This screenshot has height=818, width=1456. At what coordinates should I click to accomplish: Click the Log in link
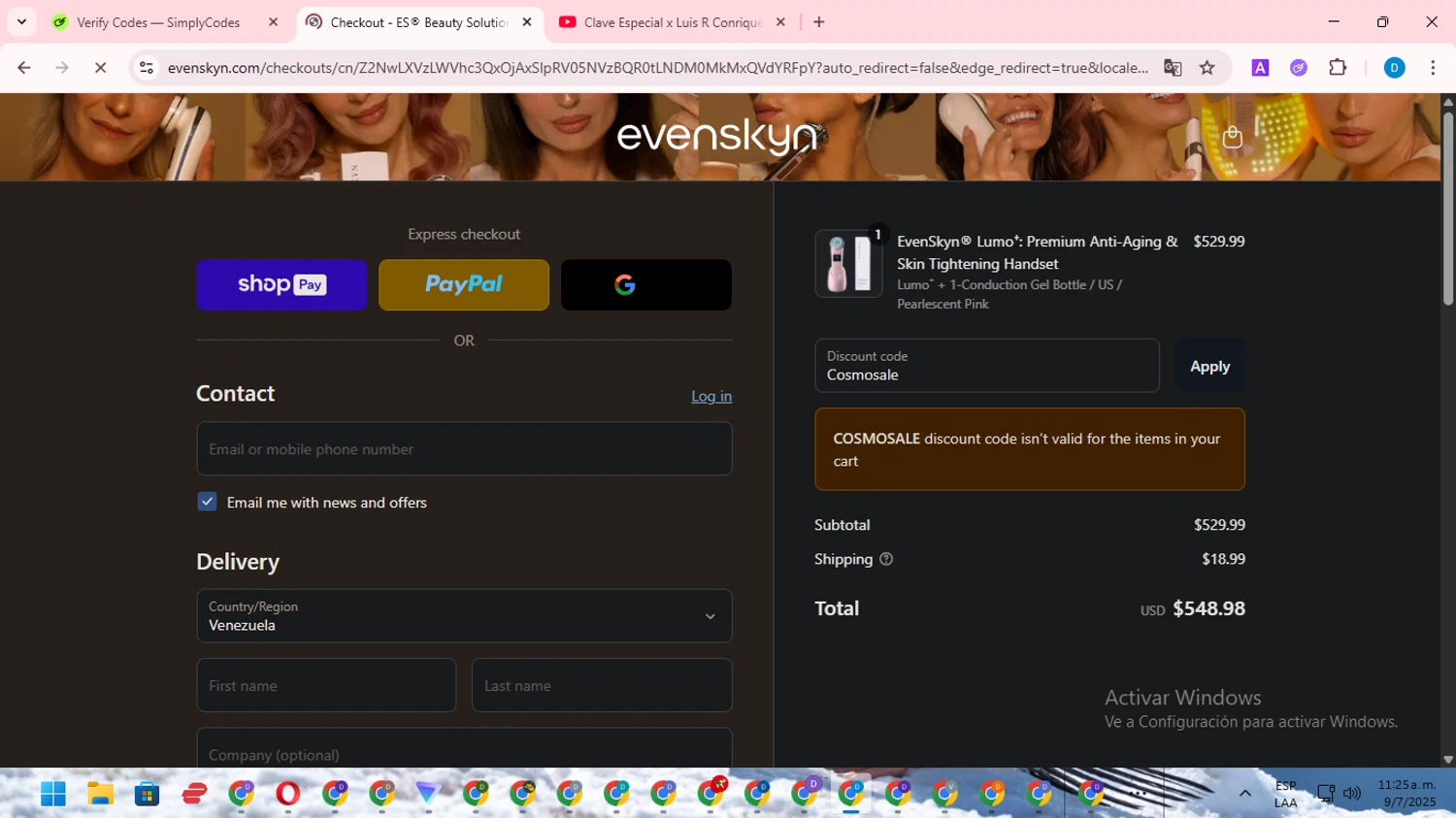point(711,396)
